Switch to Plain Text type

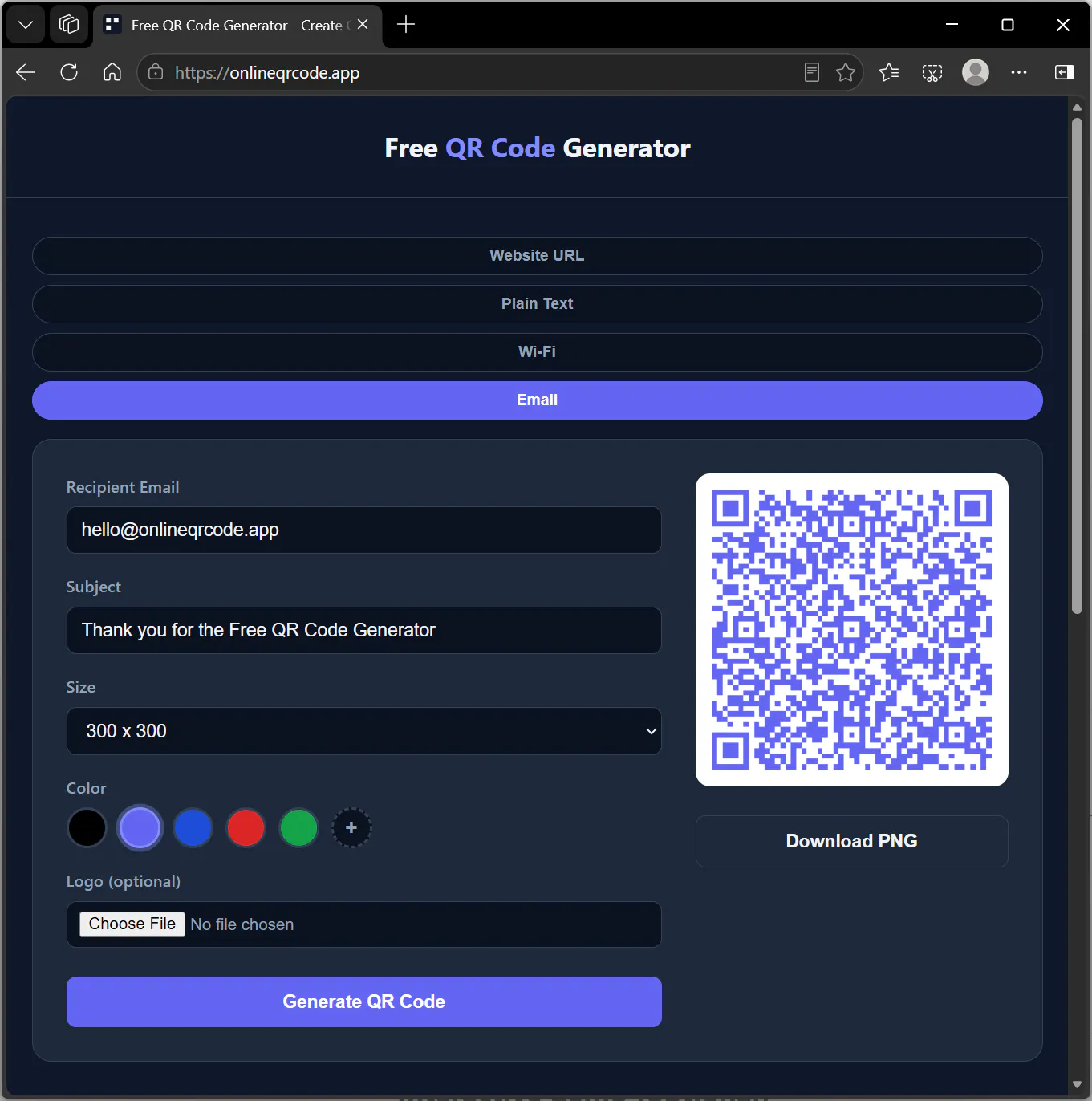(x=538, y=304)
